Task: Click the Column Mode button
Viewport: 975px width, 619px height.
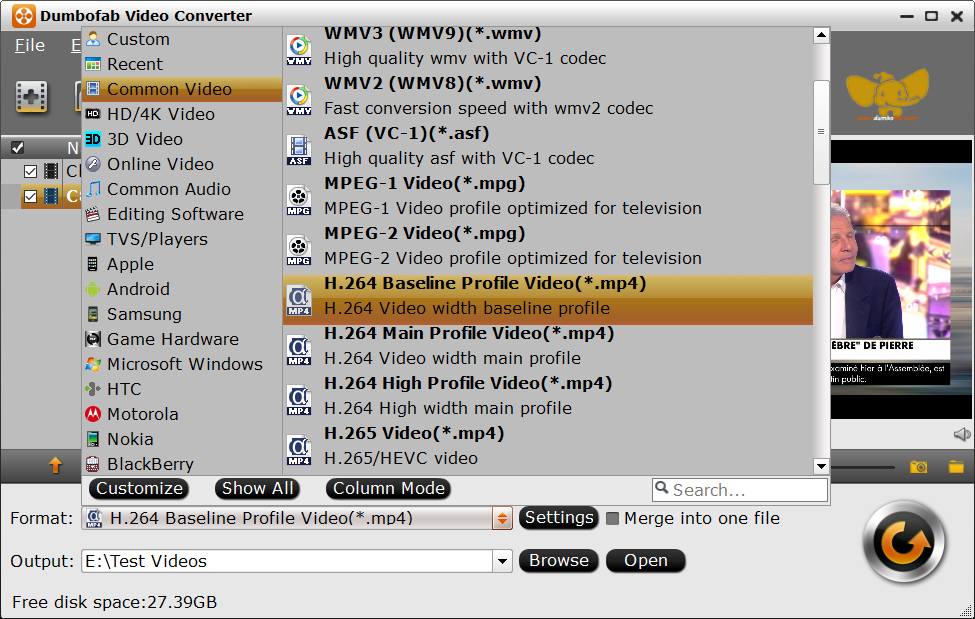Action: 389,488
